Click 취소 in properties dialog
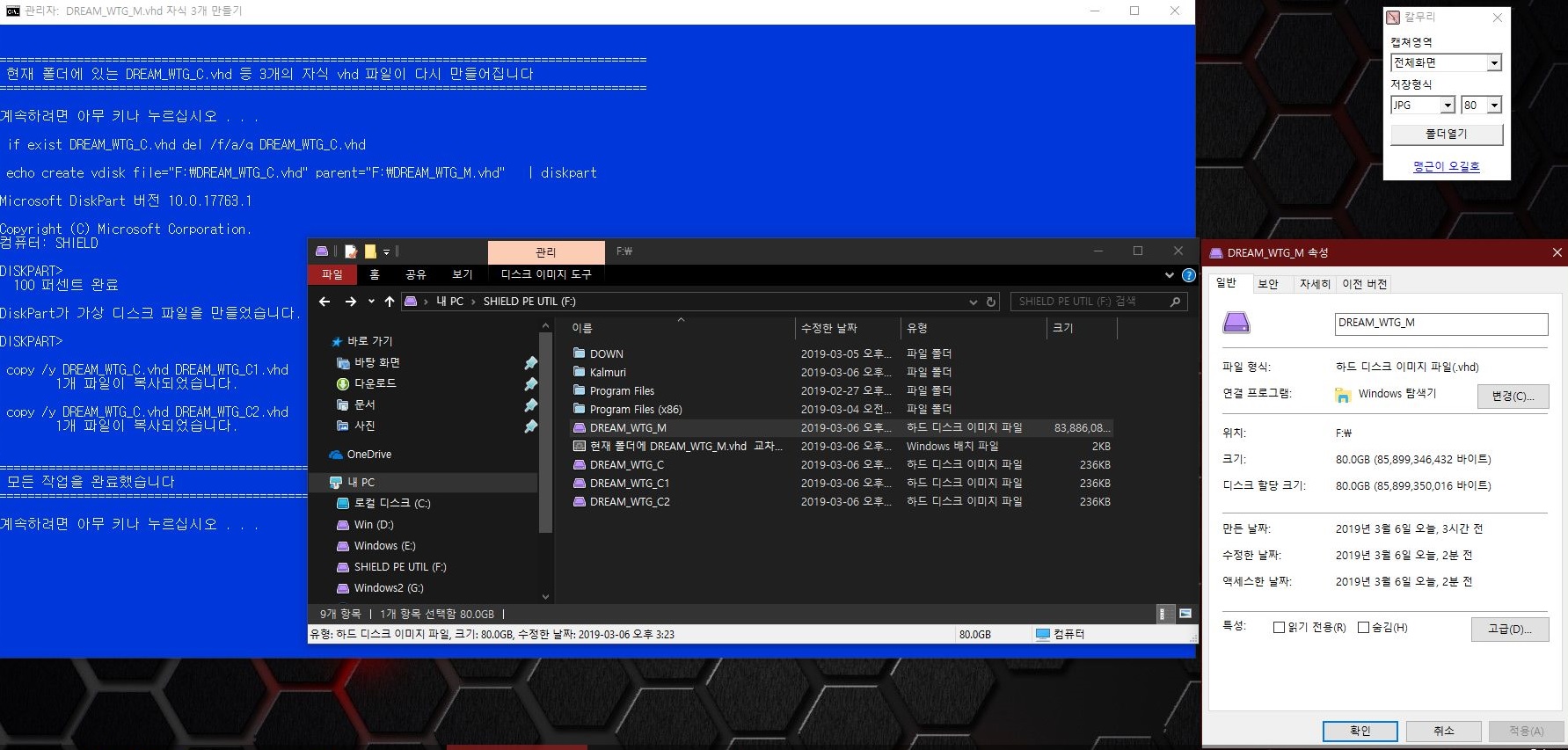Screen dimensions: 1568x750 (x=1444, y=731)
